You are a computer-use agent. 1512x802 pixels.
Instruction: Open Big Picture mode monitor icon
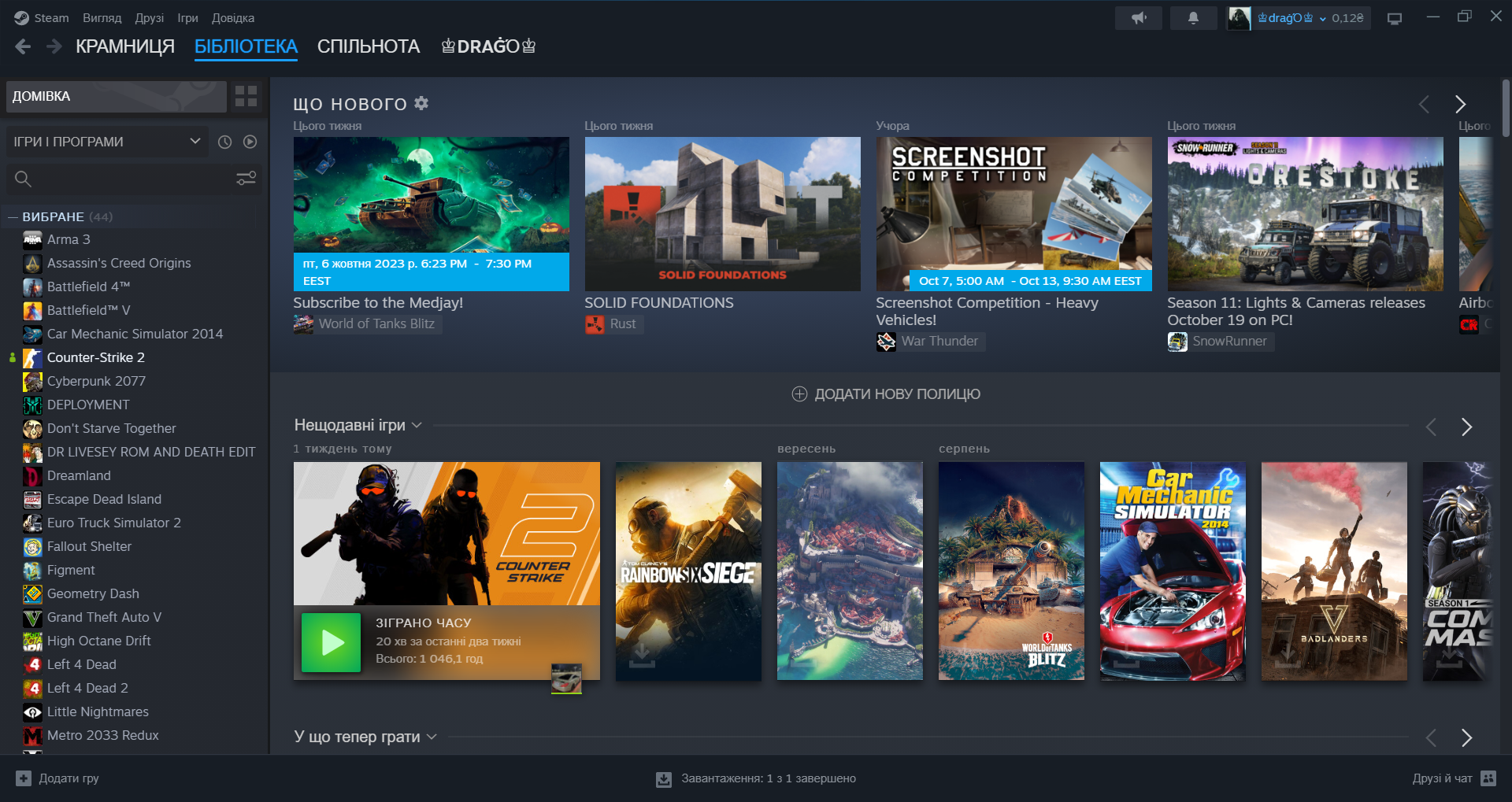1394,19
